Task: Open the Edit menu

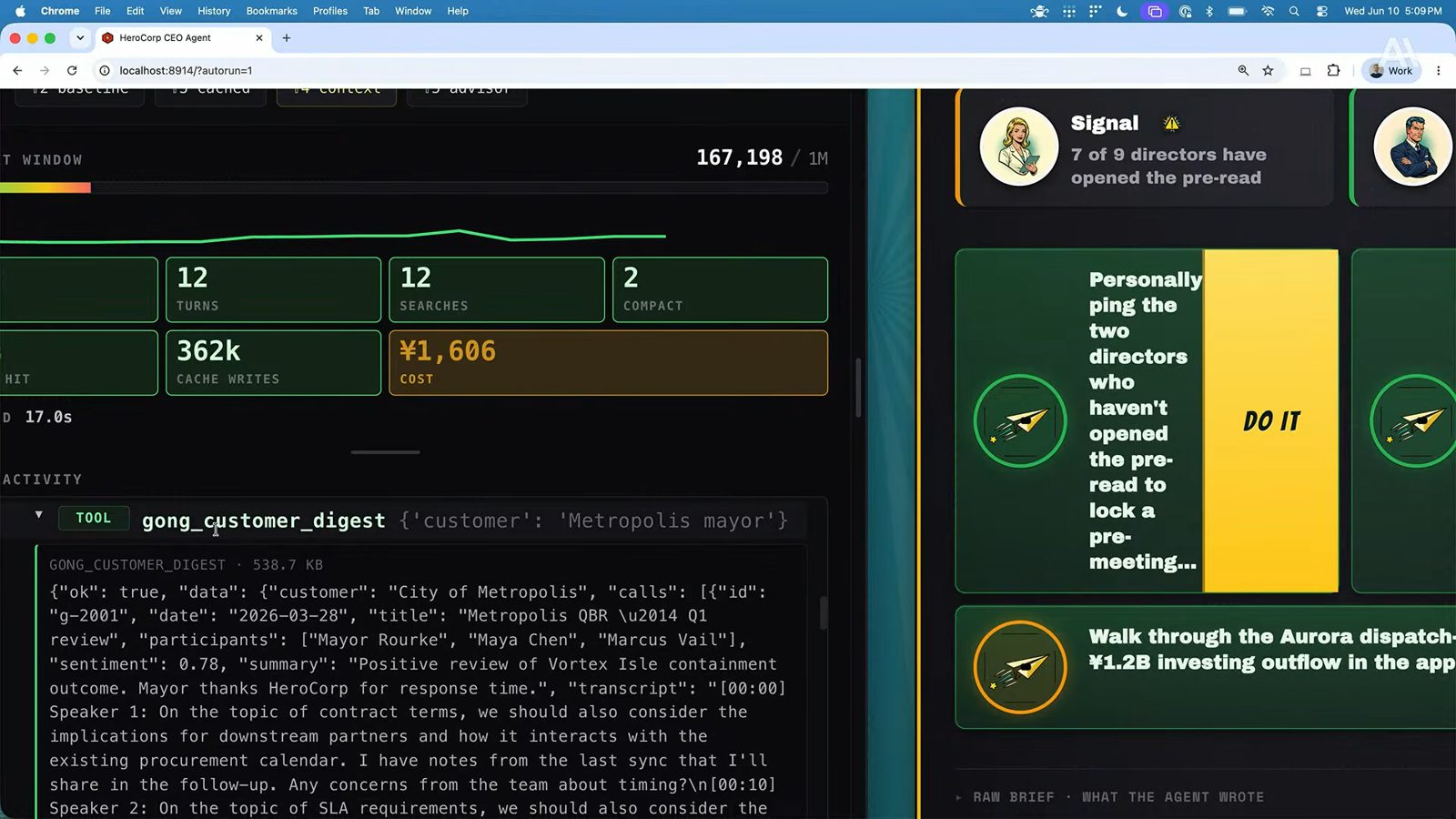Action: (136, 11)
